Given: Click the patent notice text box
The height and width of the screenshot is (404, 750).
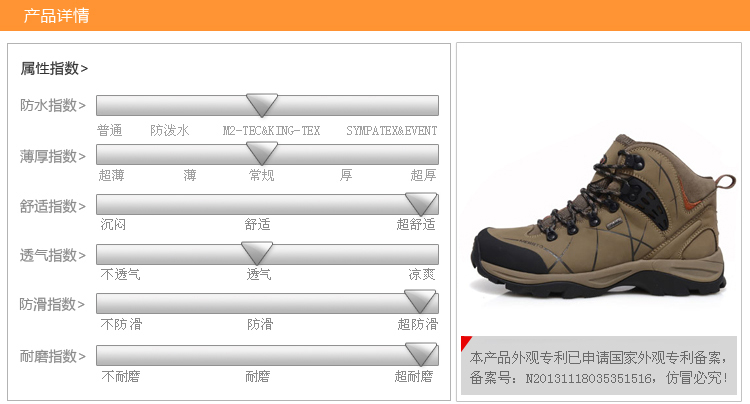Looking at the screenshot, I should [599, 366].
